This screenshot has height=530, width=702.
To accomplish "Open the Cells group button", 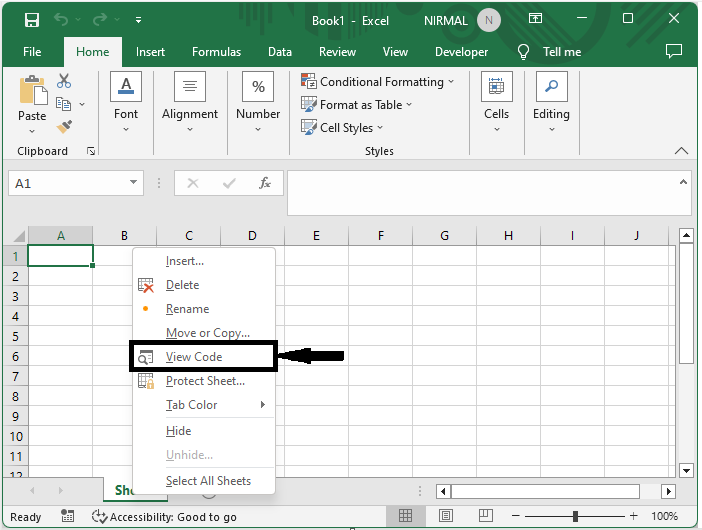I will pyautogui.click(x=497, y=102).
